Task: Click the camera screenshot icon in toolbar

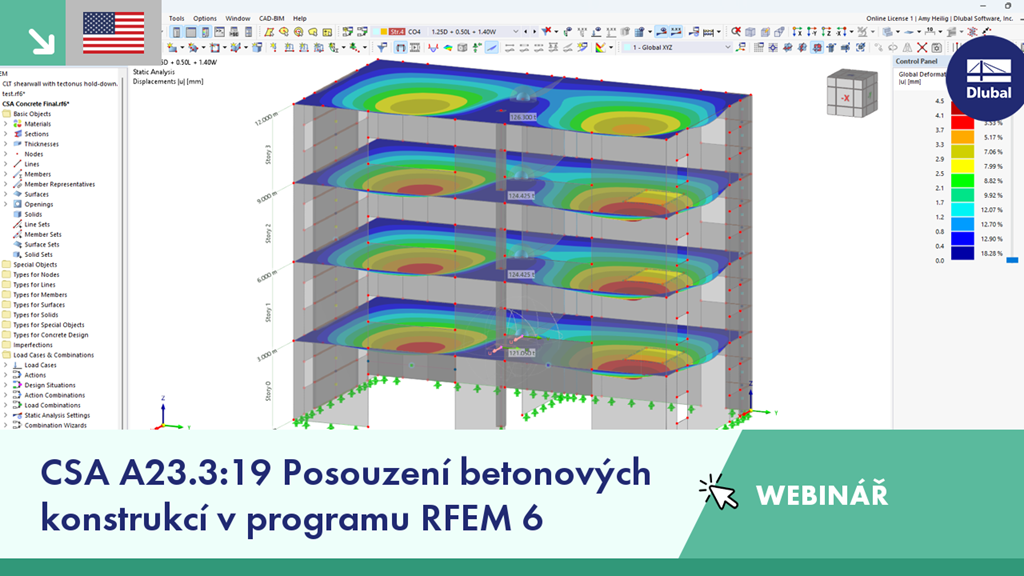Action: (936, 47)
